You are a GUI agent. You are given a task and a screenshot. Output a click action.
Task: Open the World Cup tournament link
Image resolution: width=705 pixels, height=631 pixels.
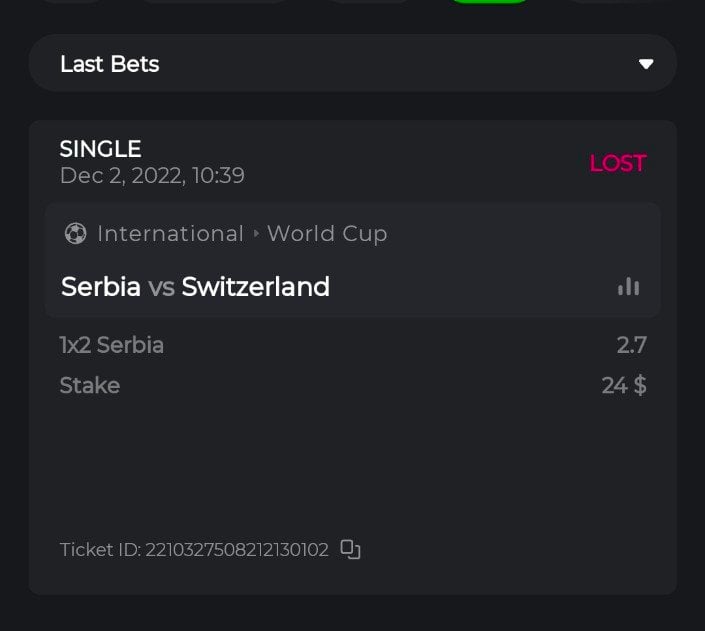(x=327, y=234)
